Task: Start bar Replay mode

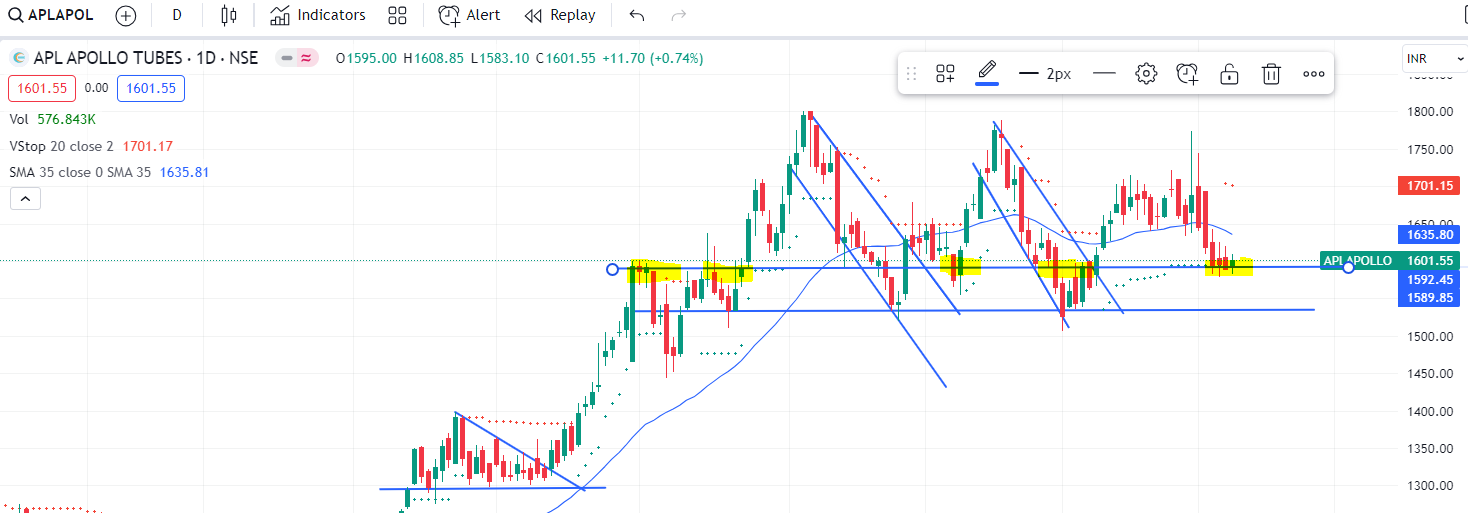Action: point(560,15)
